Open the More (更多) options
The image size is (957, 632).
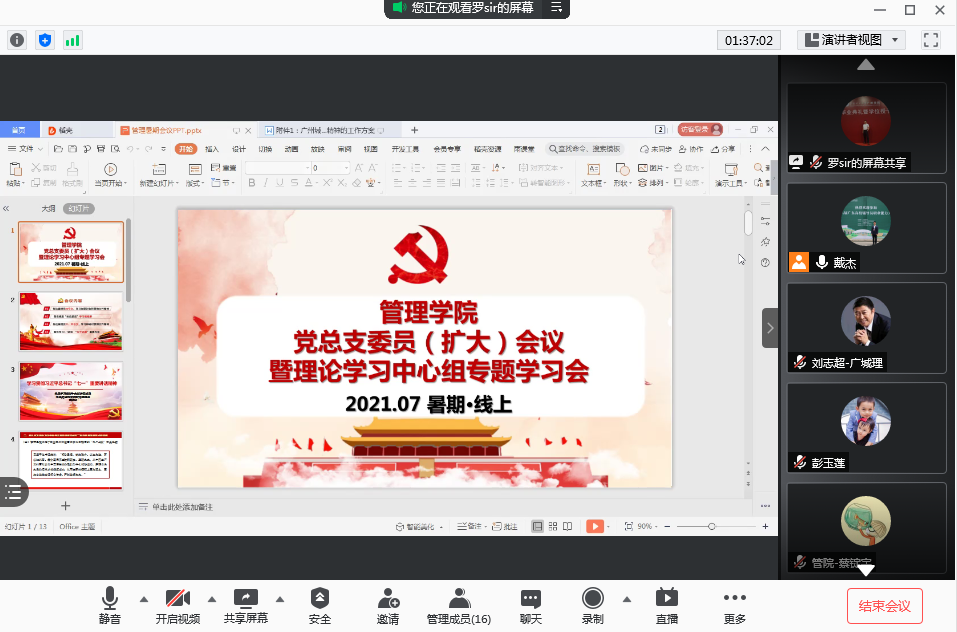[x=734, y=605]
